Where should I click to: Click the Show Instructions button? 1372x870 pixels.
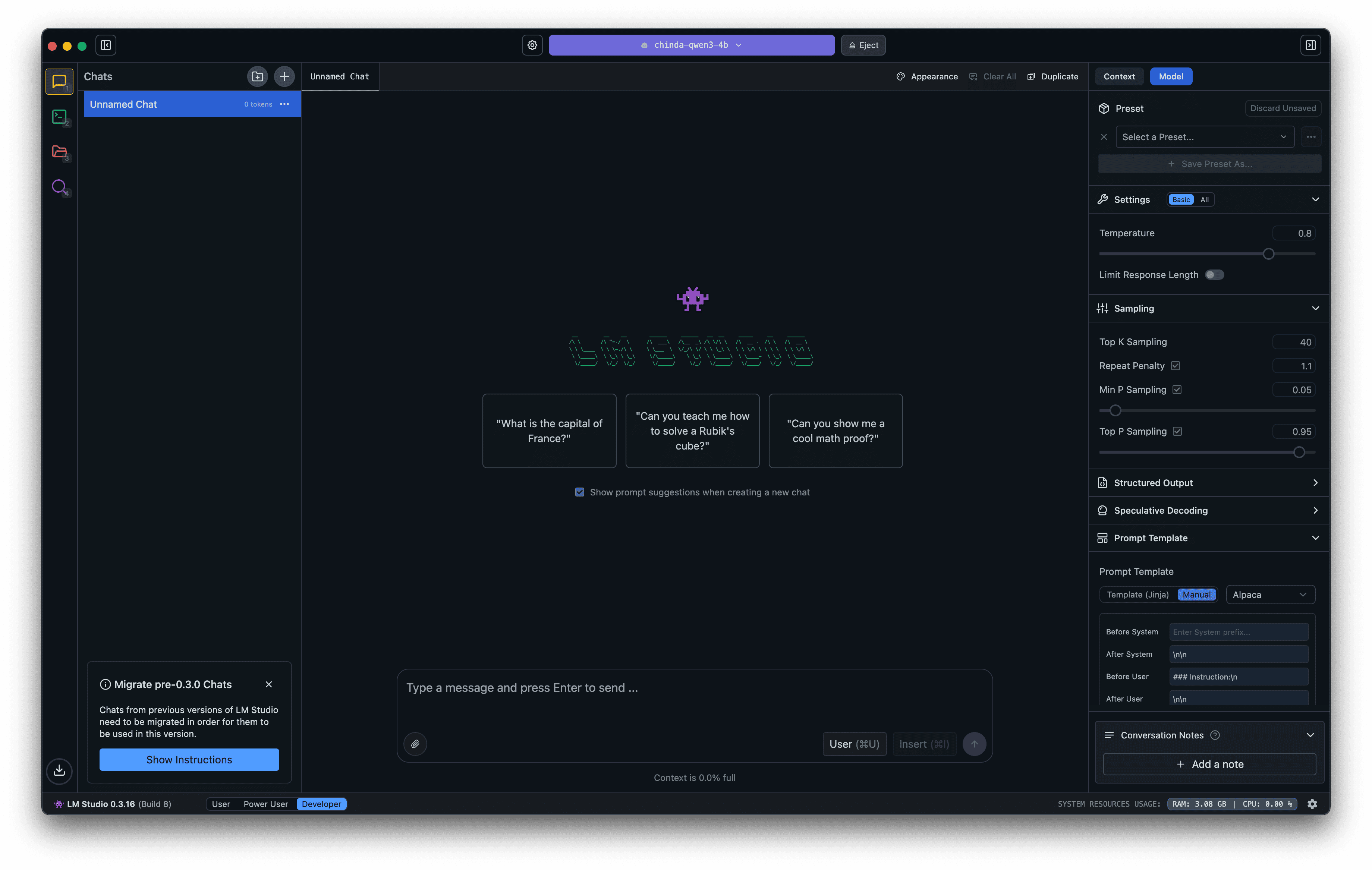(x=189, y=759)
